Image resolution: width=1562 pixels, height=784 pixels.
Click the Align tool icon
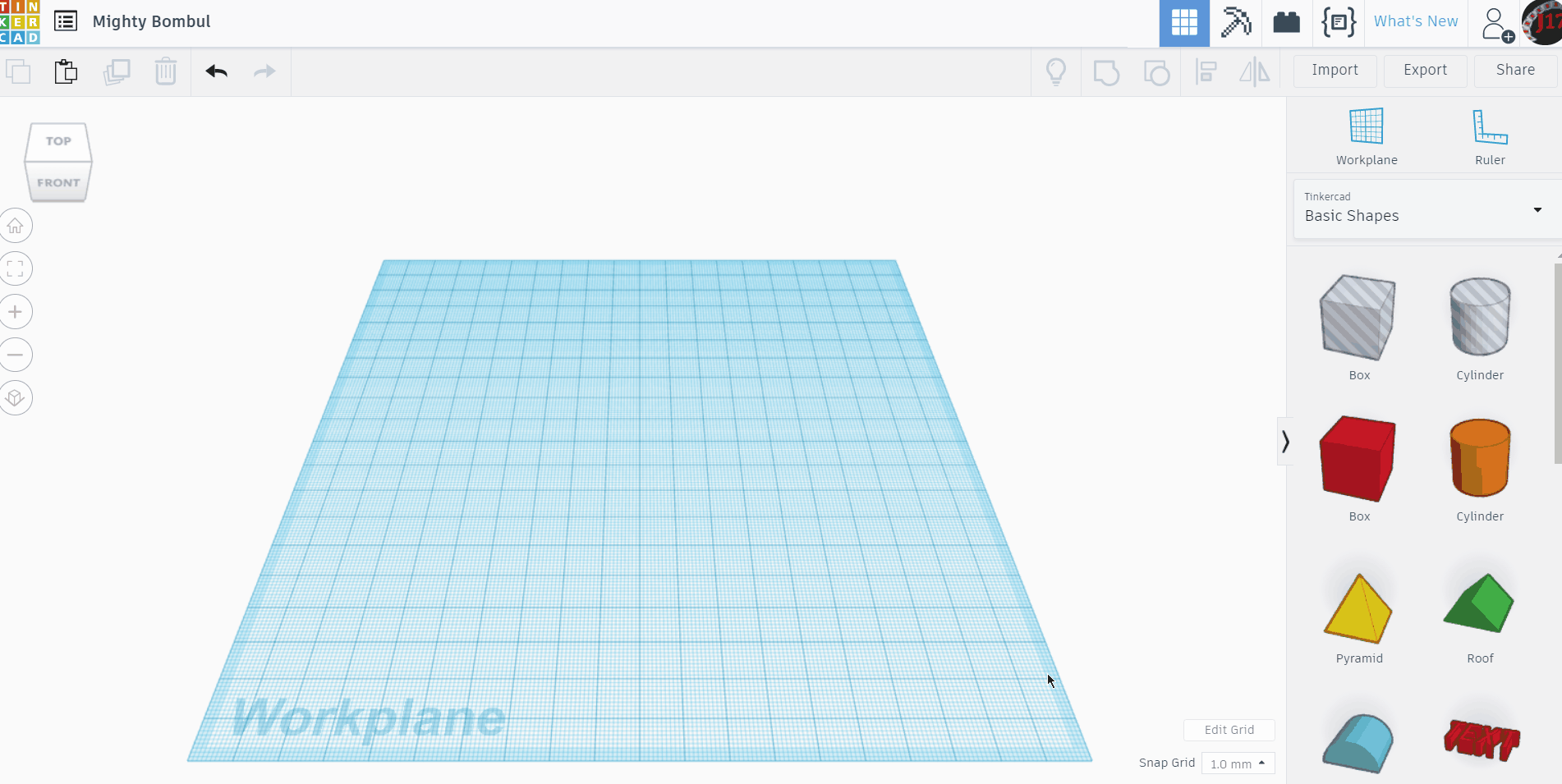[1206, 72]
